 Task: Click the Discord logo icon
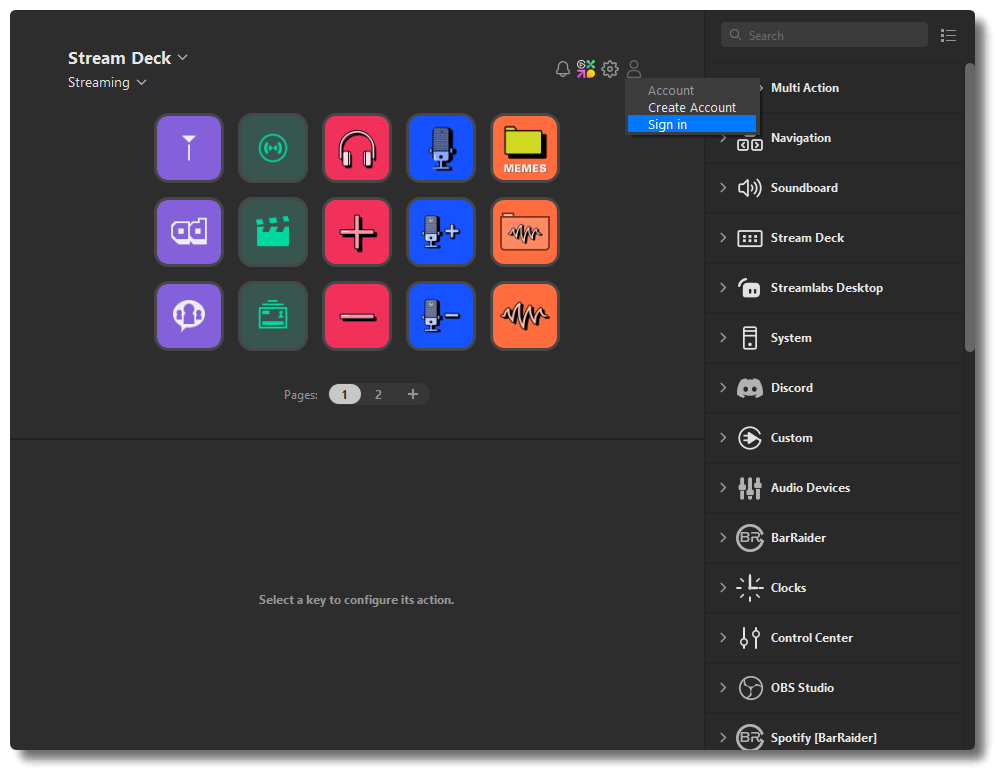click(749, 388)
